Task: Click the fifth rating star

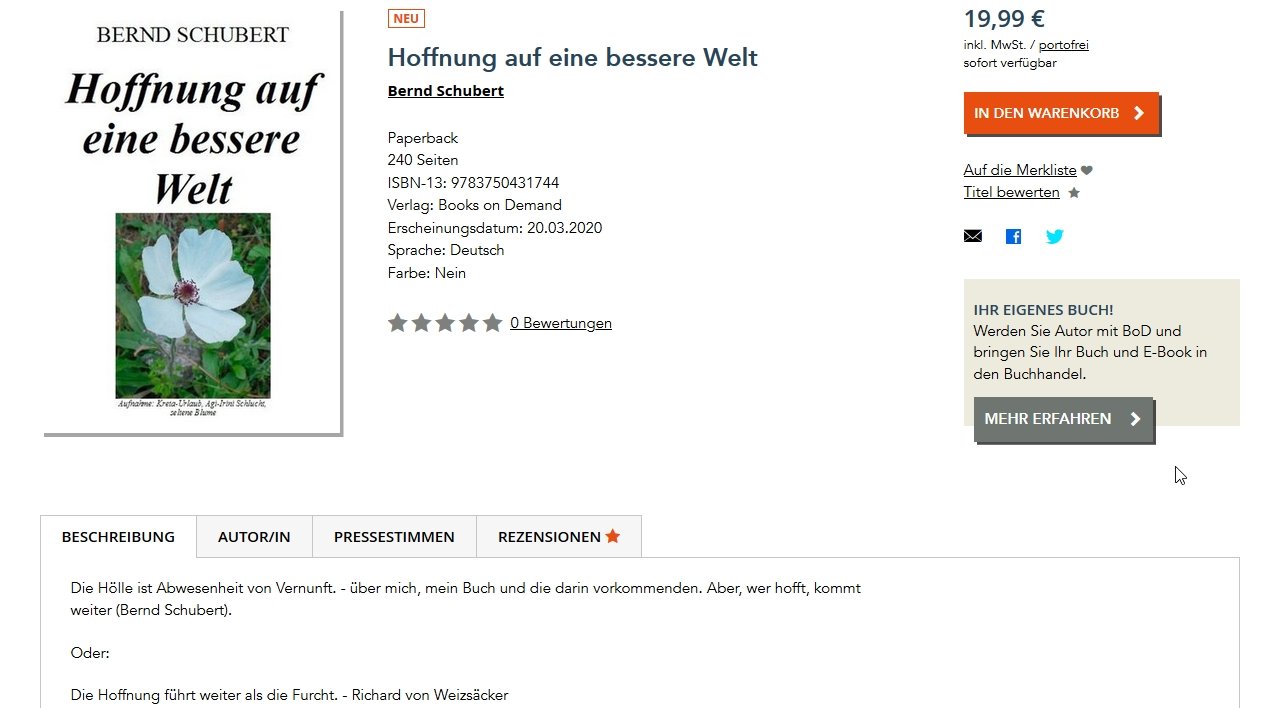Action: point(492,323)
